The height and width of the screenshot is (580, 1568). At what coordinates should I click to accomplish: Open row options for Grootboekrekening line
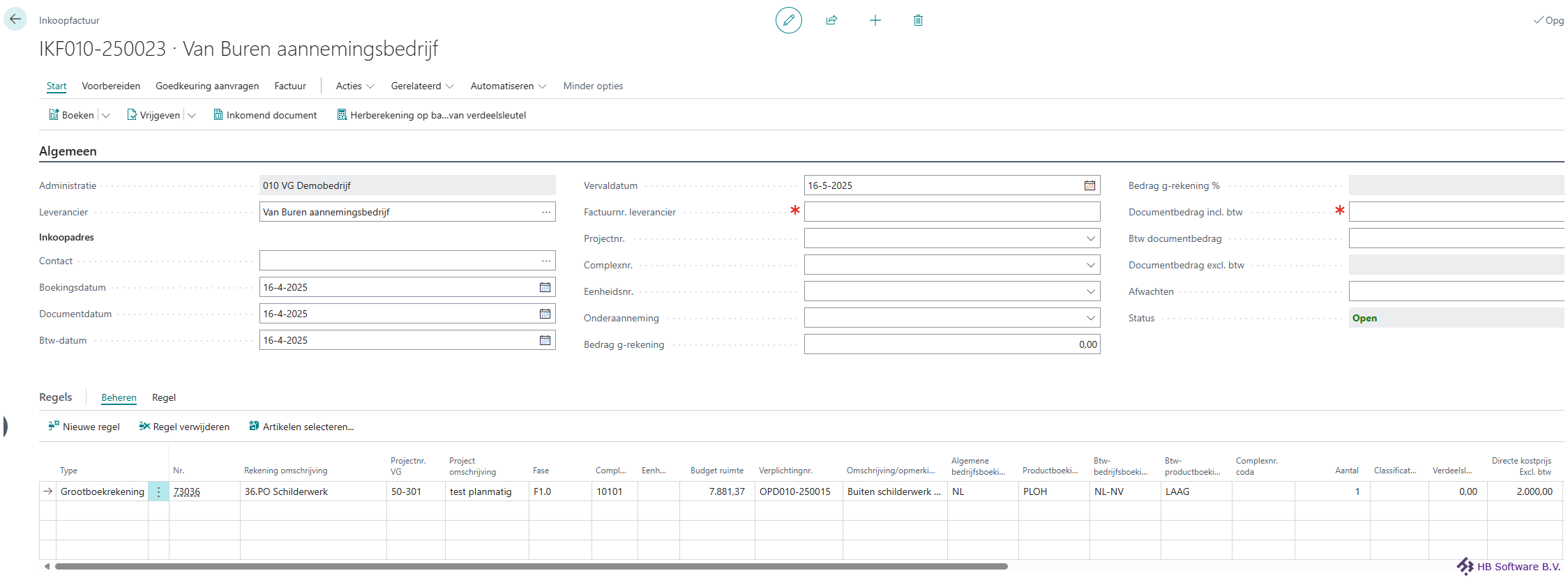pos(158,491)
